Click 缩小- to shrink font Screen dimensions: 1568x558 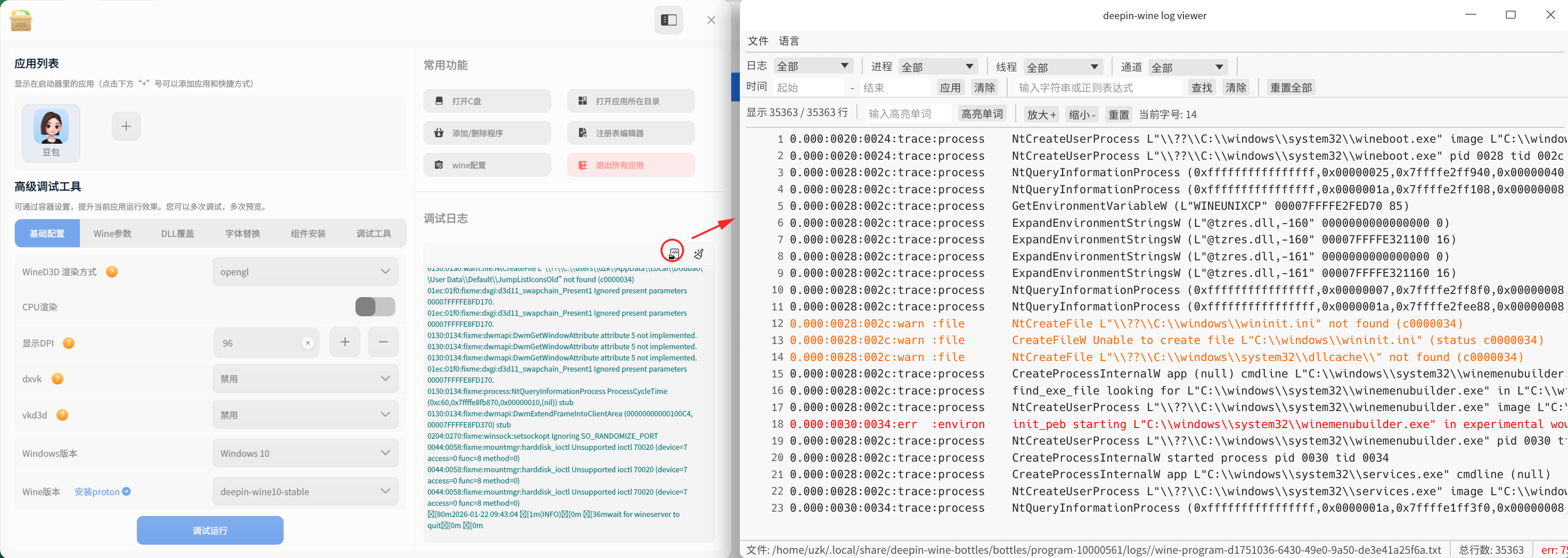1082,114
